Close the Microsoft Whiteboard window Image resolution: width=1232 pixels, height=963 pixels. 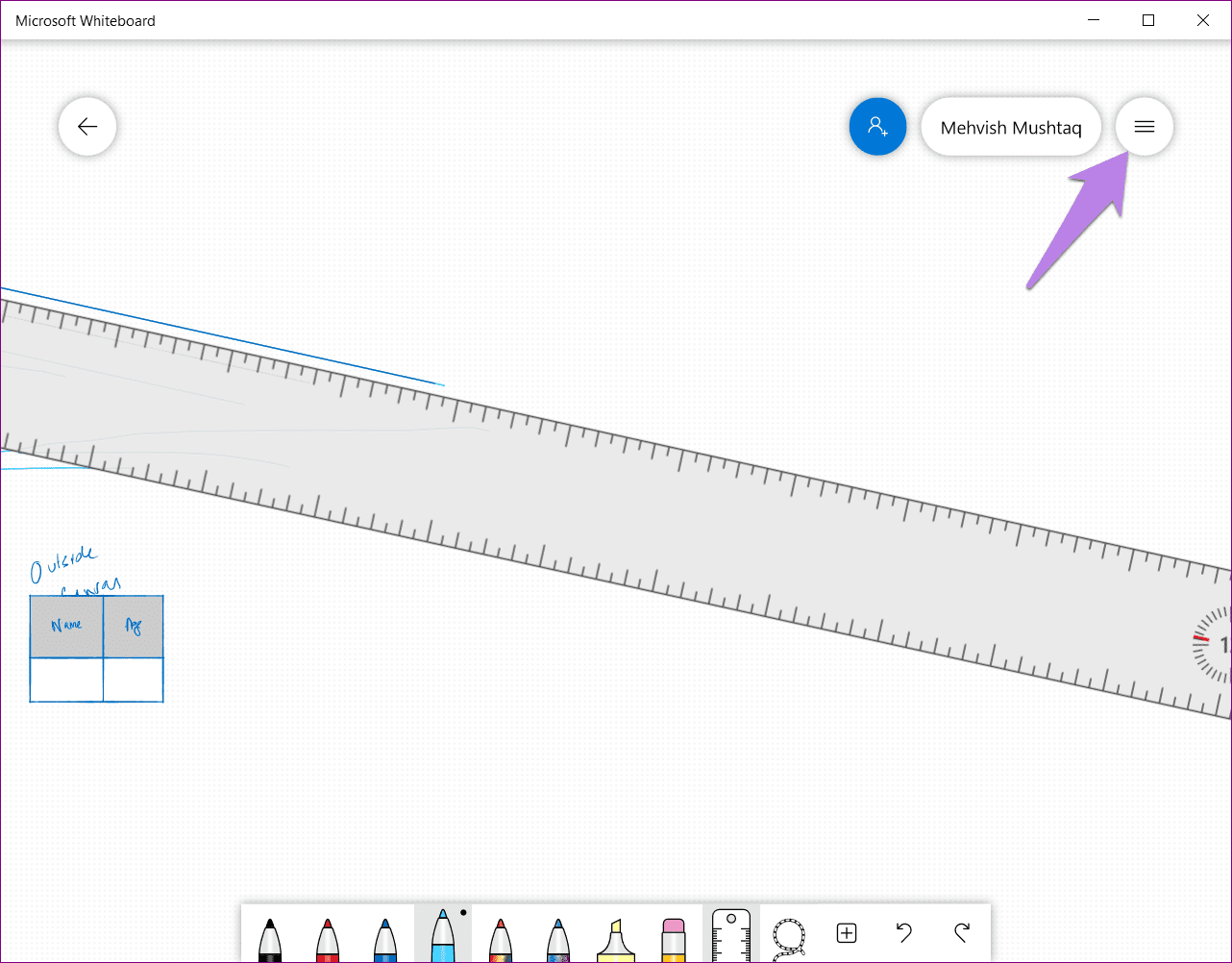1203,20
